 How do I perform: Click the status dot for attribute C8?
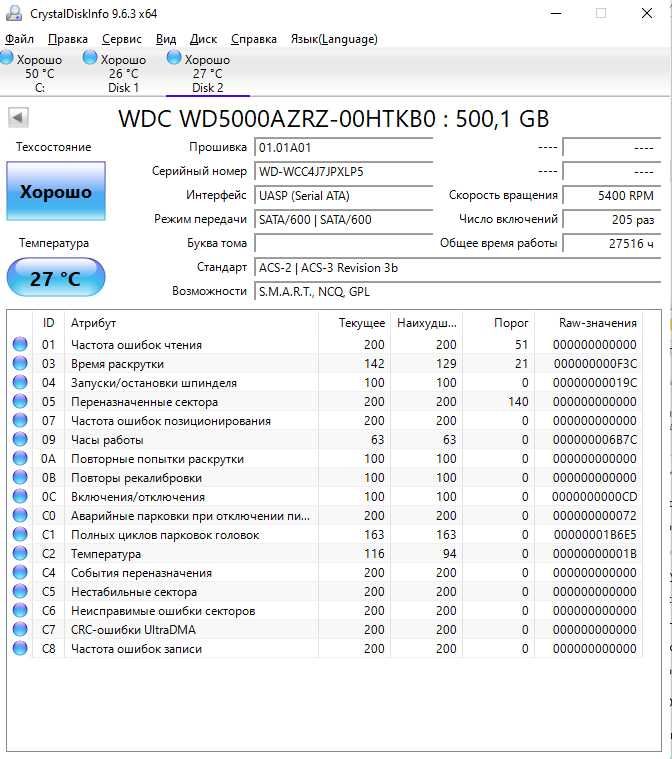click(20, 648)
